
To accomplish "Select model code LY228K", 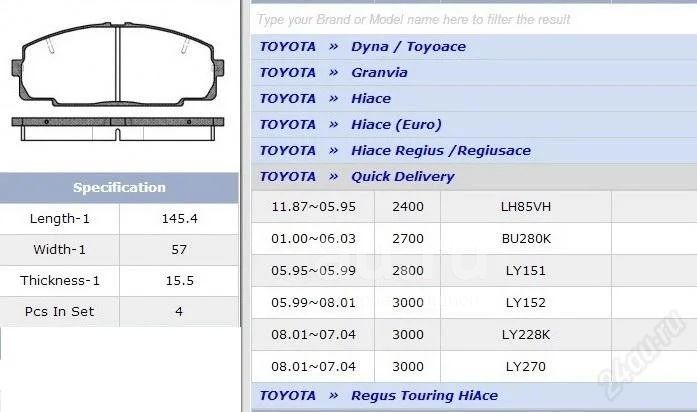I will pos(526,335).
